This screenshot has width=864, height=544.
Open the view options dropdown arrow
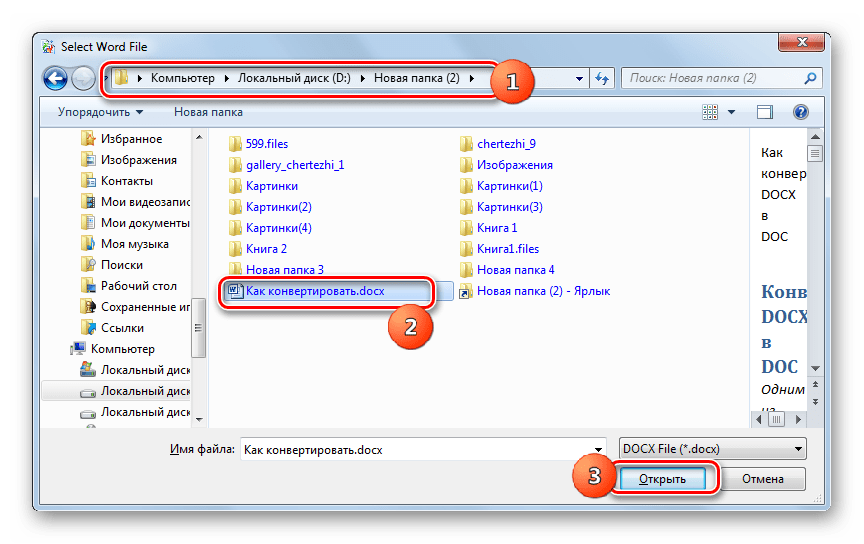(731, 112)
